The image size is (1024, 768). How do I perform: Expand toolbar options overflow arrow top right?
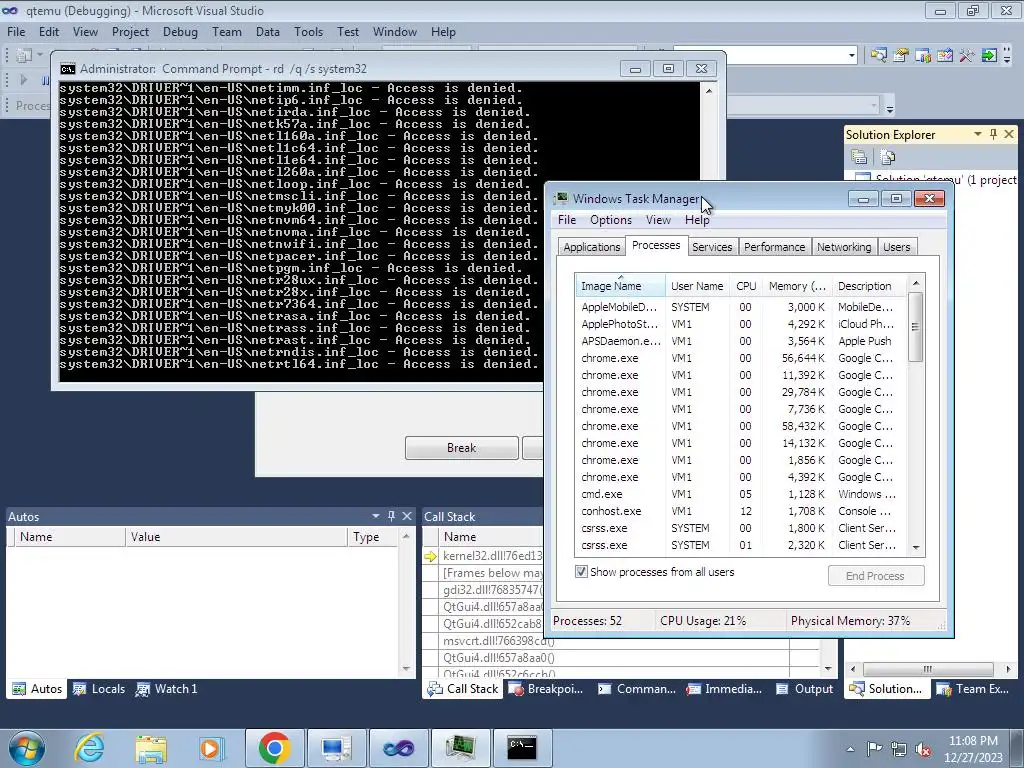1008,56
